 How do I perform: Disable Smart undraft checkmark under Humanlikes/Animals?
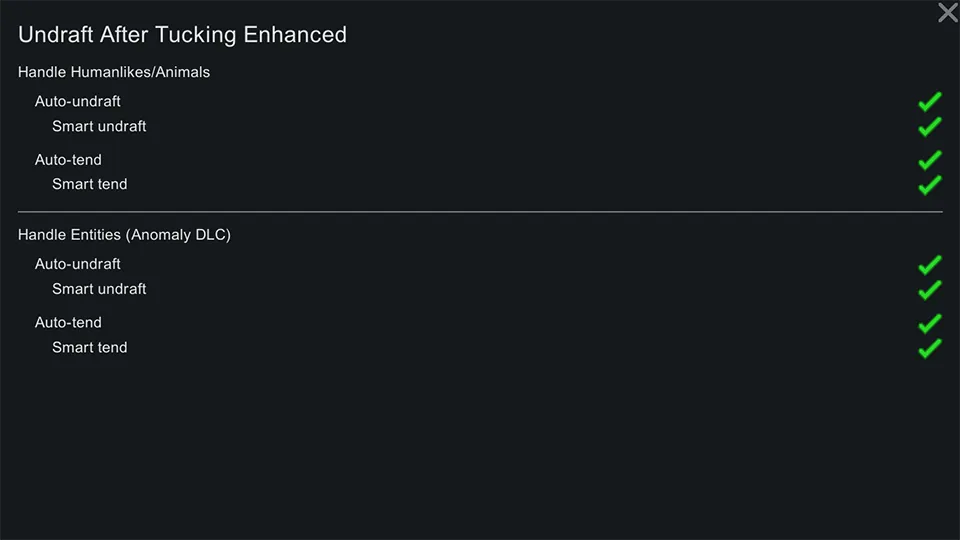930,127
